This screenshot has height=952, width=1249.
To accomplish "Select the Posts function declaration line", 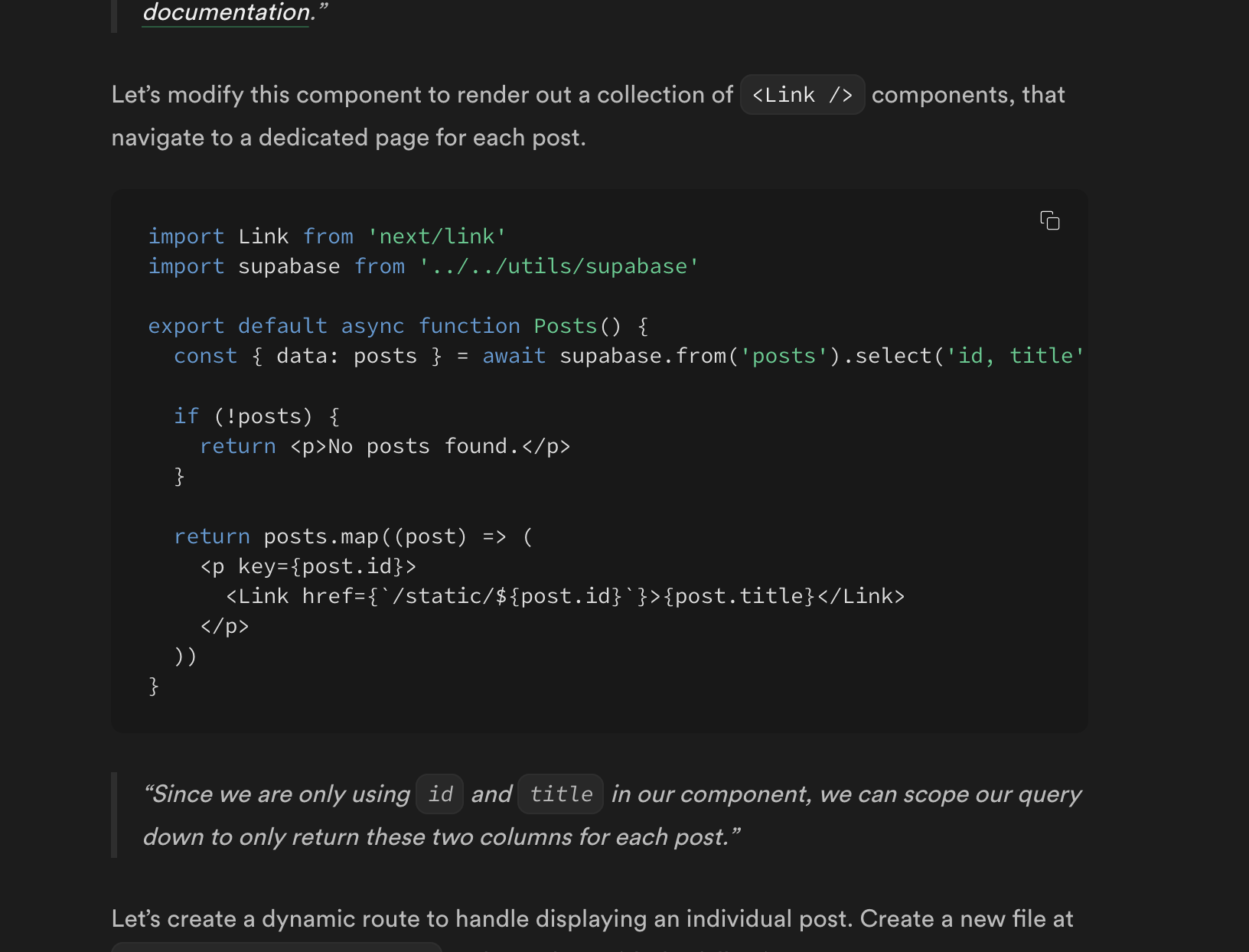I will [x=398, y=325].
